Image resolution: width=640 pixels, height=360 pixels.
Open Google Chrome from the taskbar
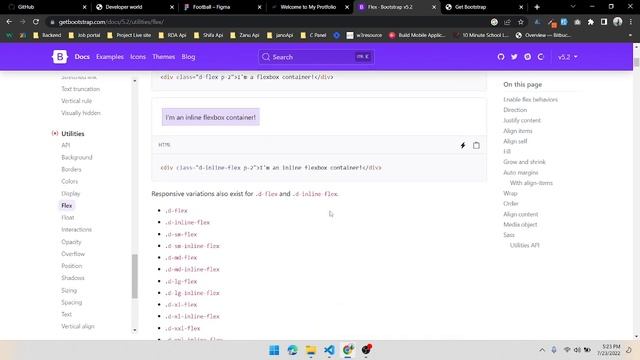(x=348, y=350)
